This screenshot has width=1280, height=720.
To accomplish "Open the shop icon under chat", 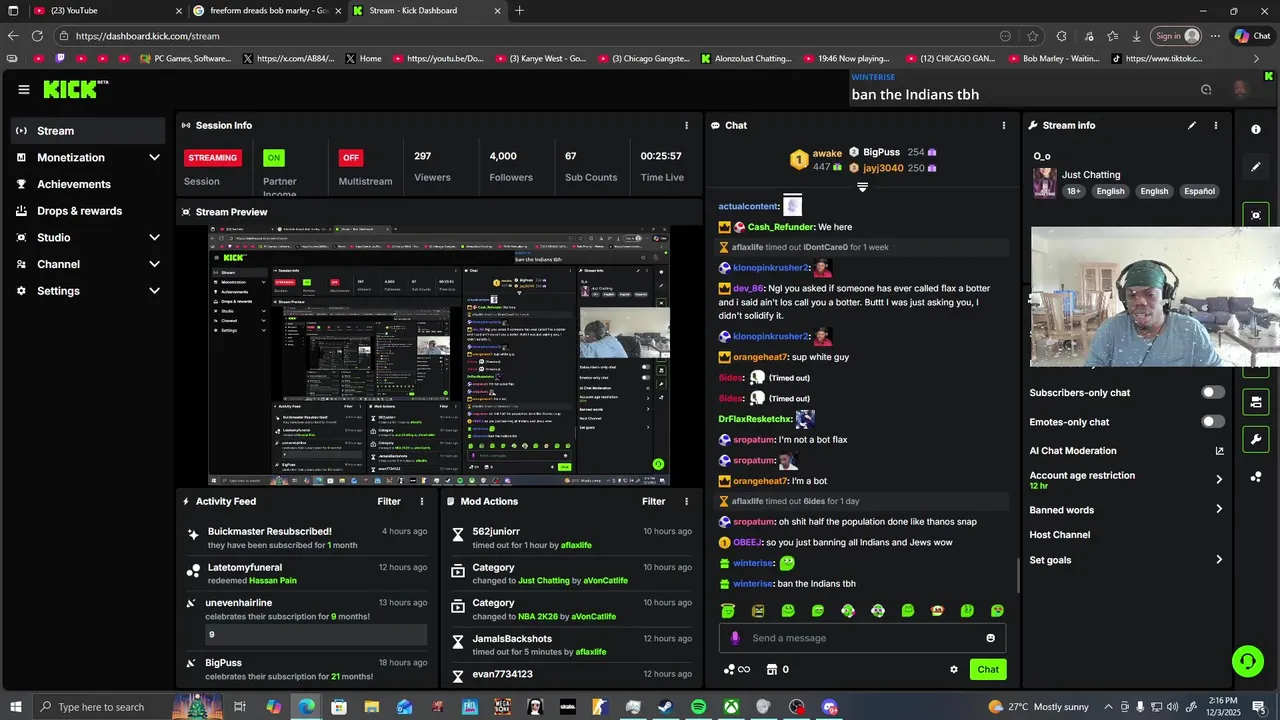I will click(x=772, y=670).
